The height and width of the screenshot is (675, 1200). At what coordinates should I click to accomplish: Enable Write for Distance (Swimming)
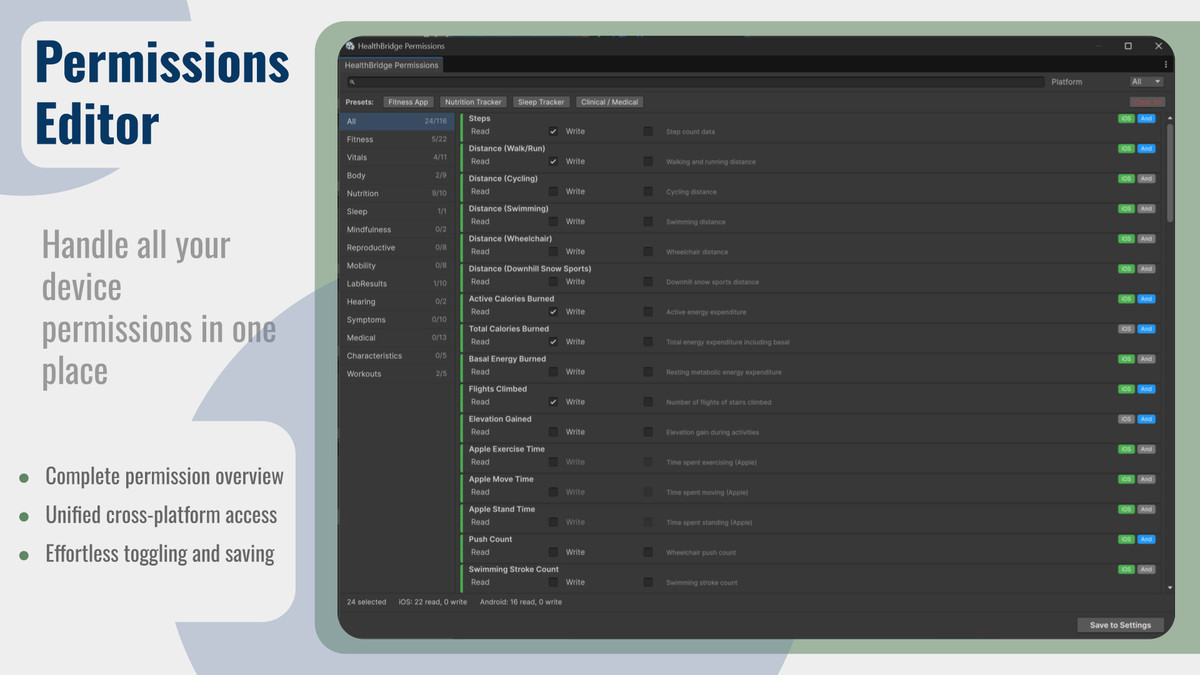pyautogui.click(x=648, y=221)
